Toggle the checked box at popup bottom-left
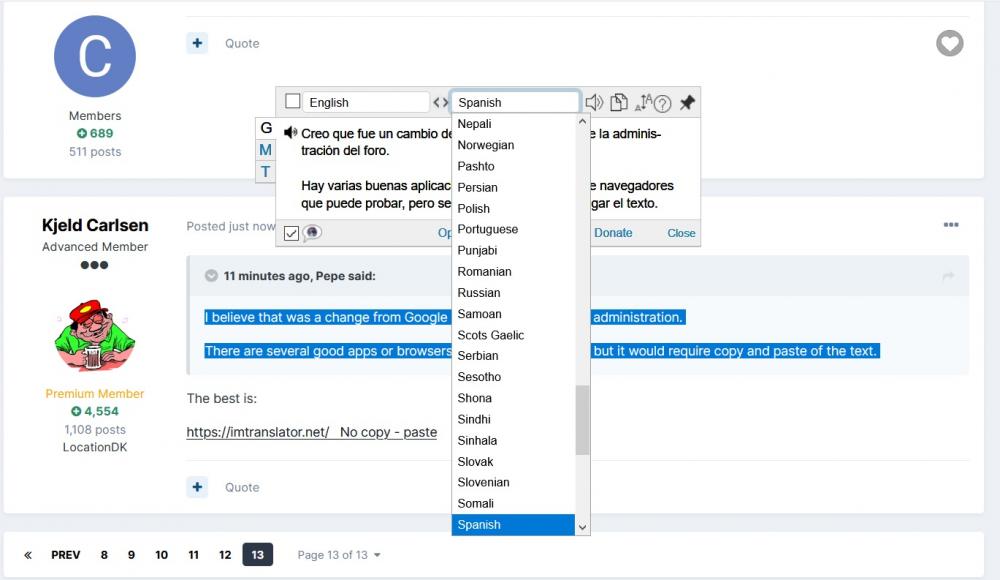This screenshot has height=580, width=1000. 291,233
